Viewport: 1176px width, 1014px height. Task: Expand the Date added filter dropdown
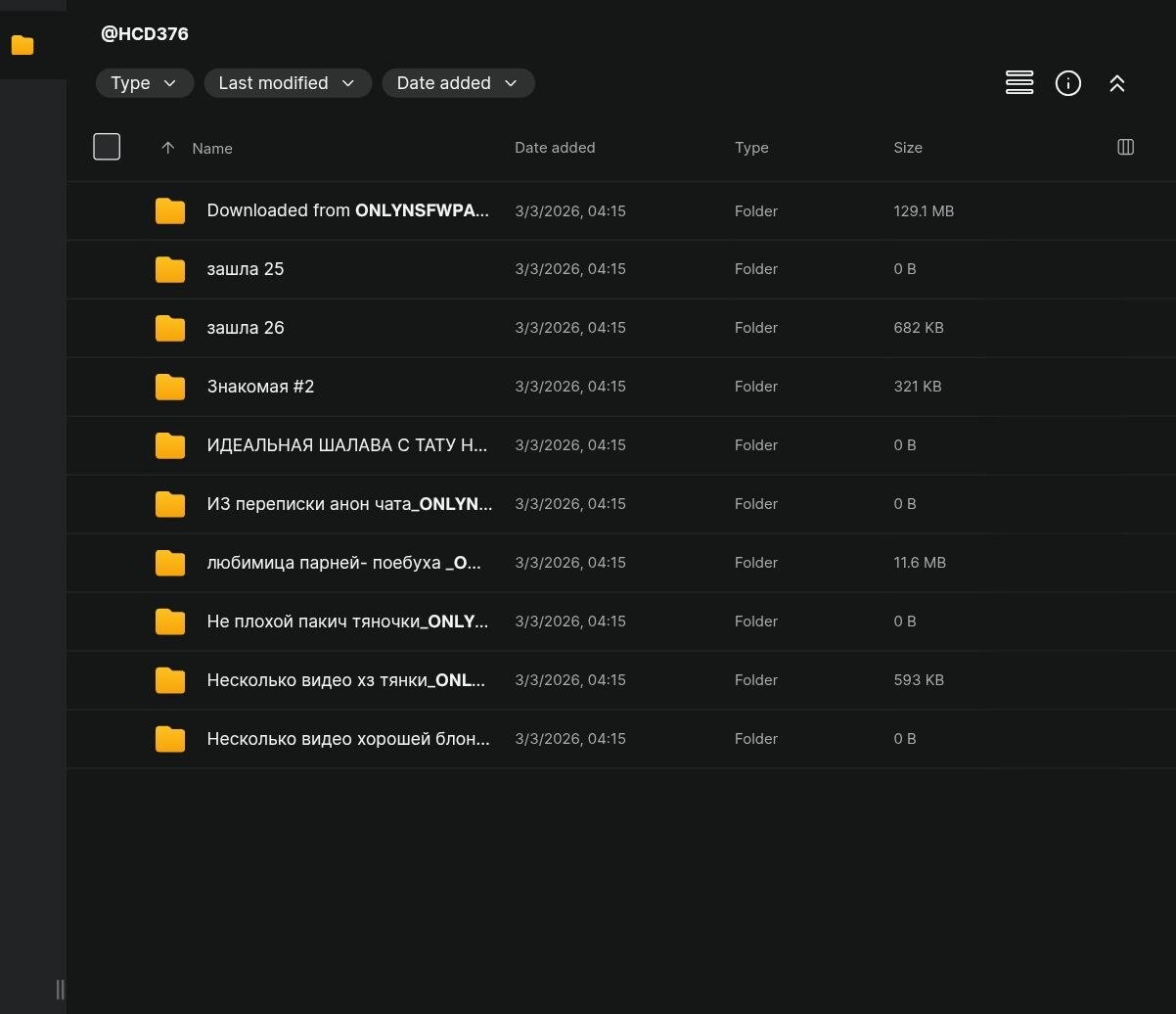tap(457, 83)
